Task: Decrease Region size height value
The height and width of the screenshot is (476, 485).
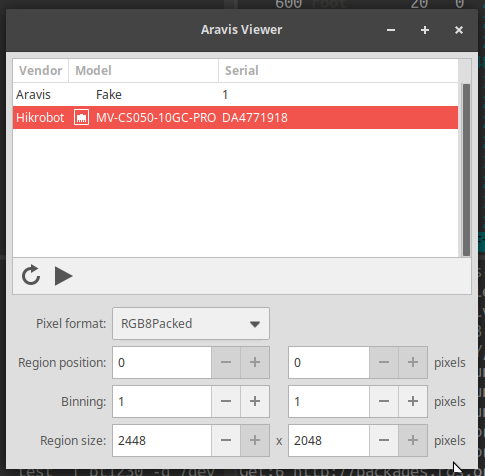Action: [x=384, y=441]
